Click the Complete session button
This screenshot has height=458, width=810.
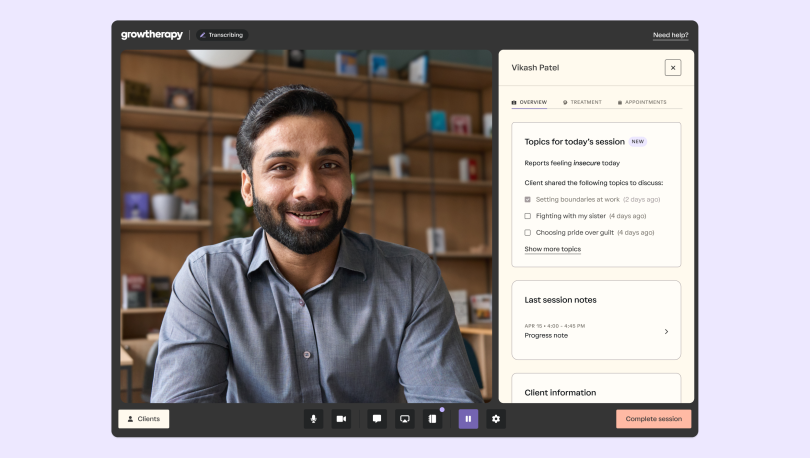point(653,419)
